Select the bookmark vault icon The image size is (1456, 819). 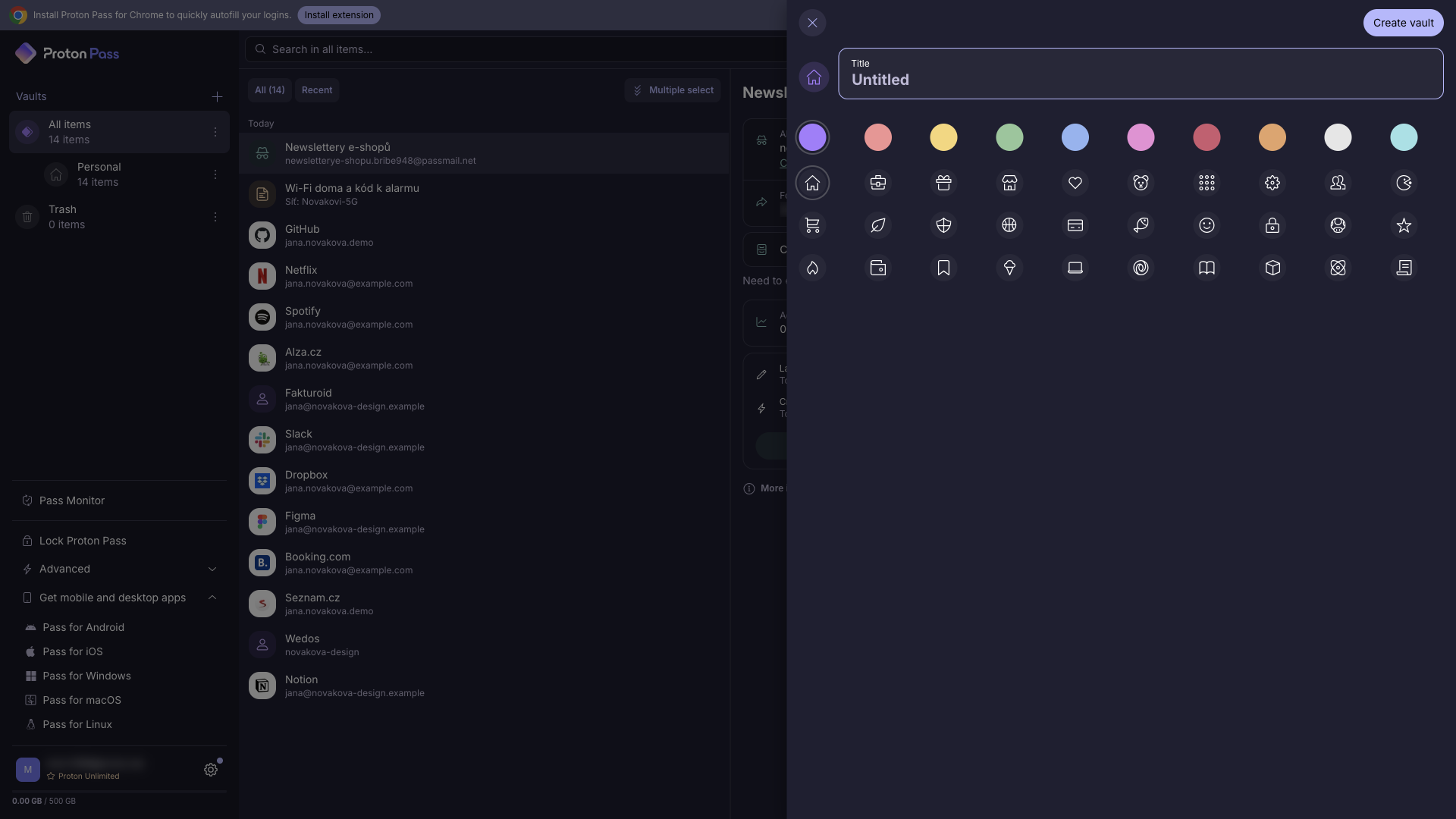pyautogui.click(x=943, y=268)
